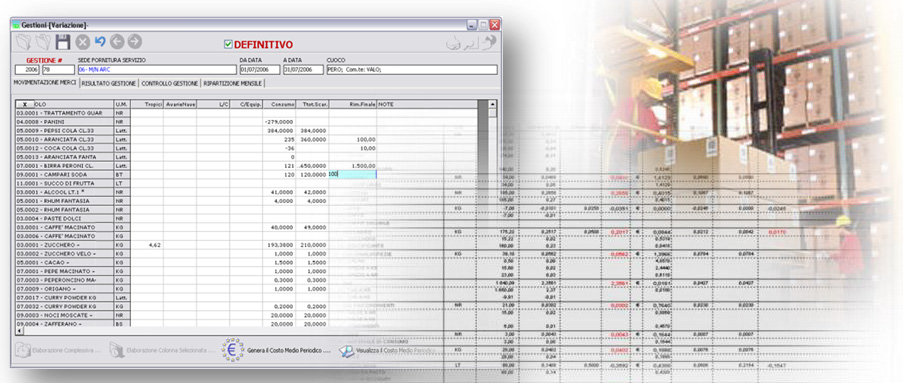Click Genera il Costo Medio Periodico
The width and height of the screenshot is (903, 383).
[x=289, y=350]
